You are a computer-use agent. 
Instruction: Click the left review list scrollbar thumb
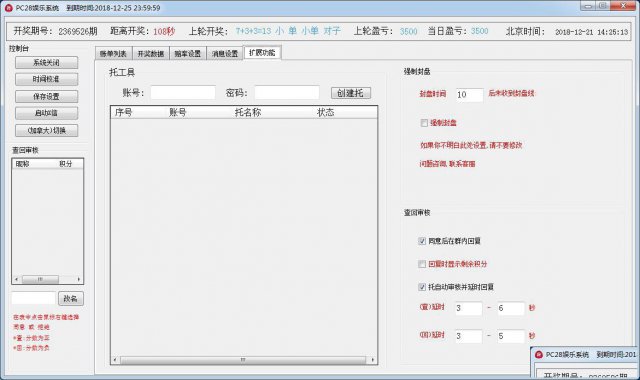(x=40, y=280)
